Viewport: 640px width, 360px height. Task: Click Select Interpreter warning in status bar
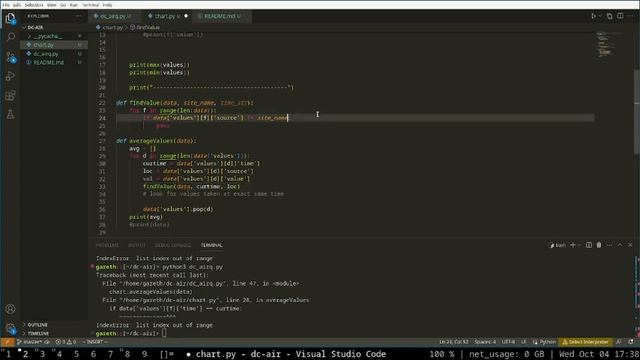586,342
